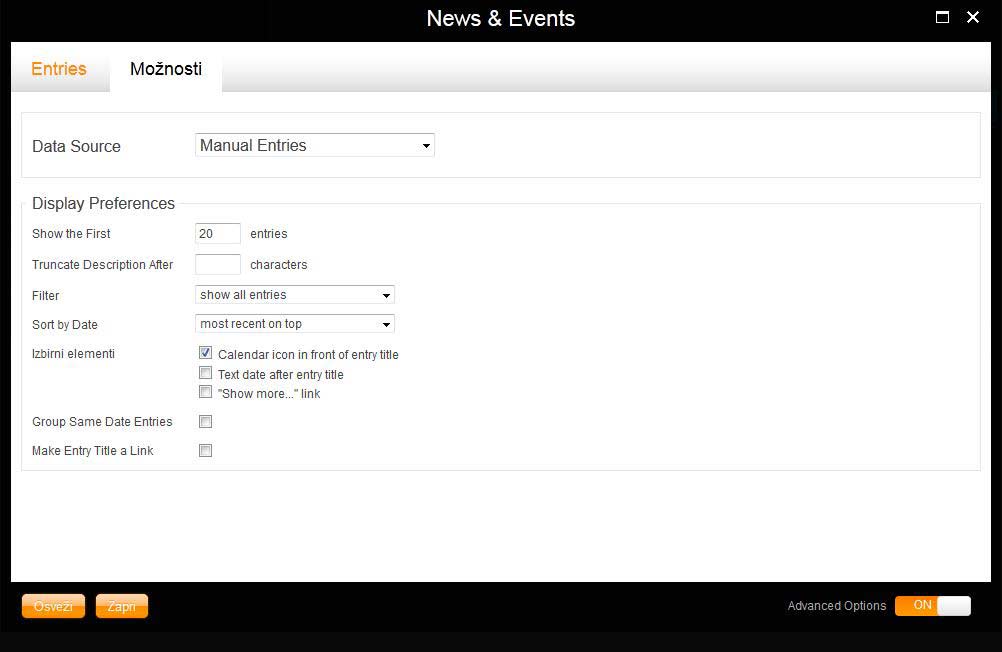The width and height of the screenshot is (1002, 652).
Task: Select the Možnosti tab
Action: pyautogui.click(x=166, y=69)
